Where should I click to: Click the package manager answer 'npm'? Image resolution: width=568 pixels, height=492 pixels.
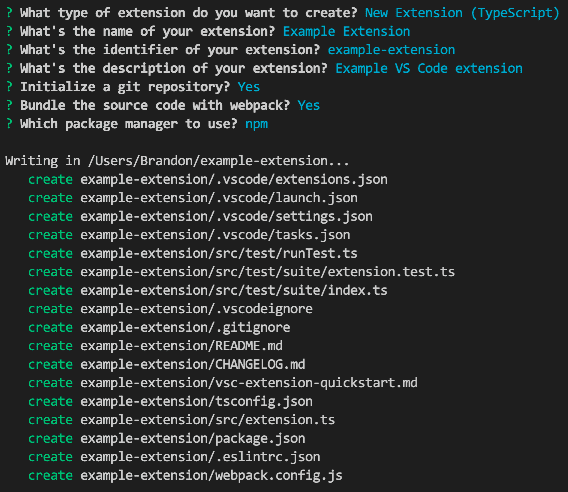(256, 124)
